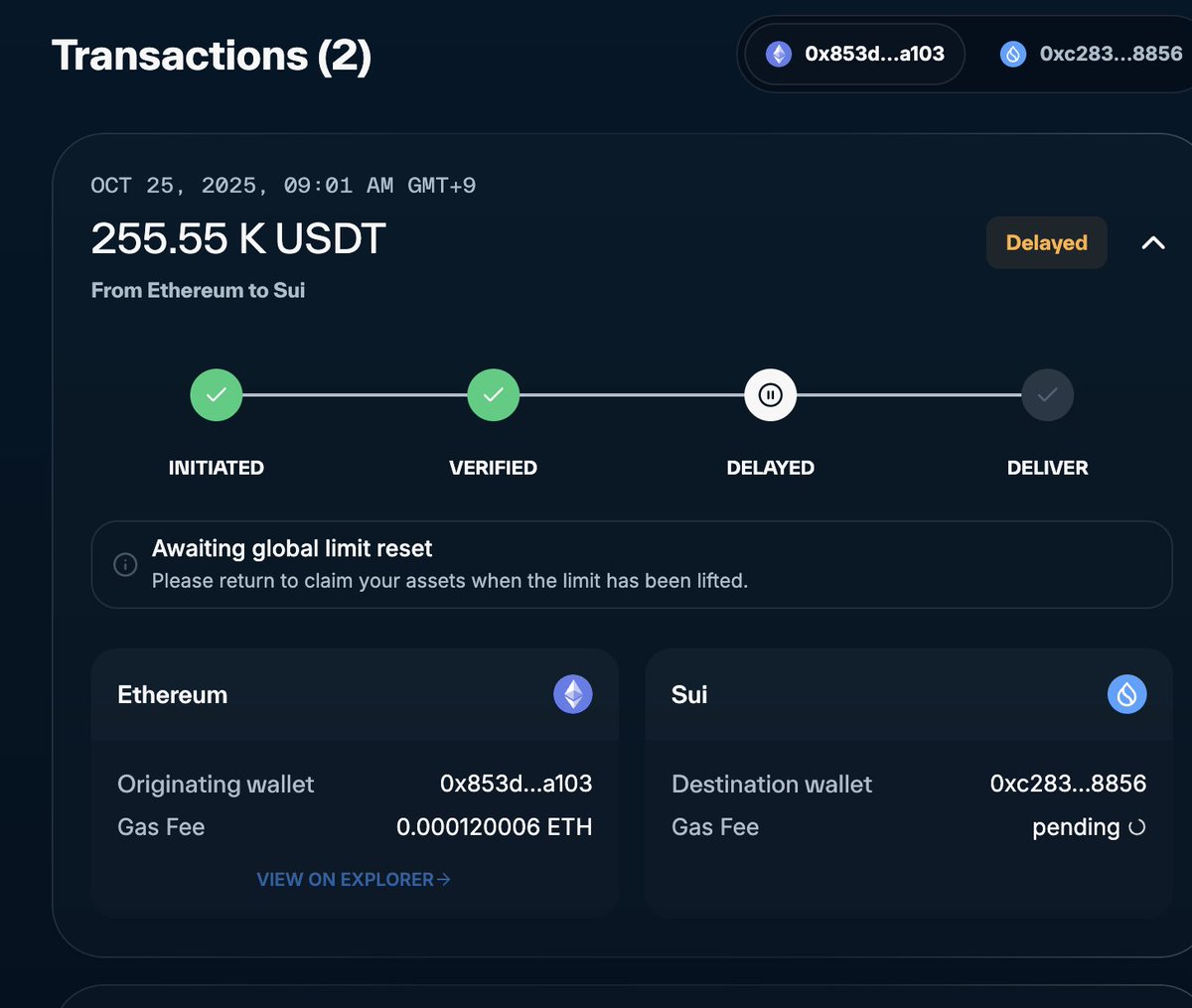The height and width of the screenshot is (1008, 1192).
Task: Click the Delayed status badge
Action: point(1046,242)
